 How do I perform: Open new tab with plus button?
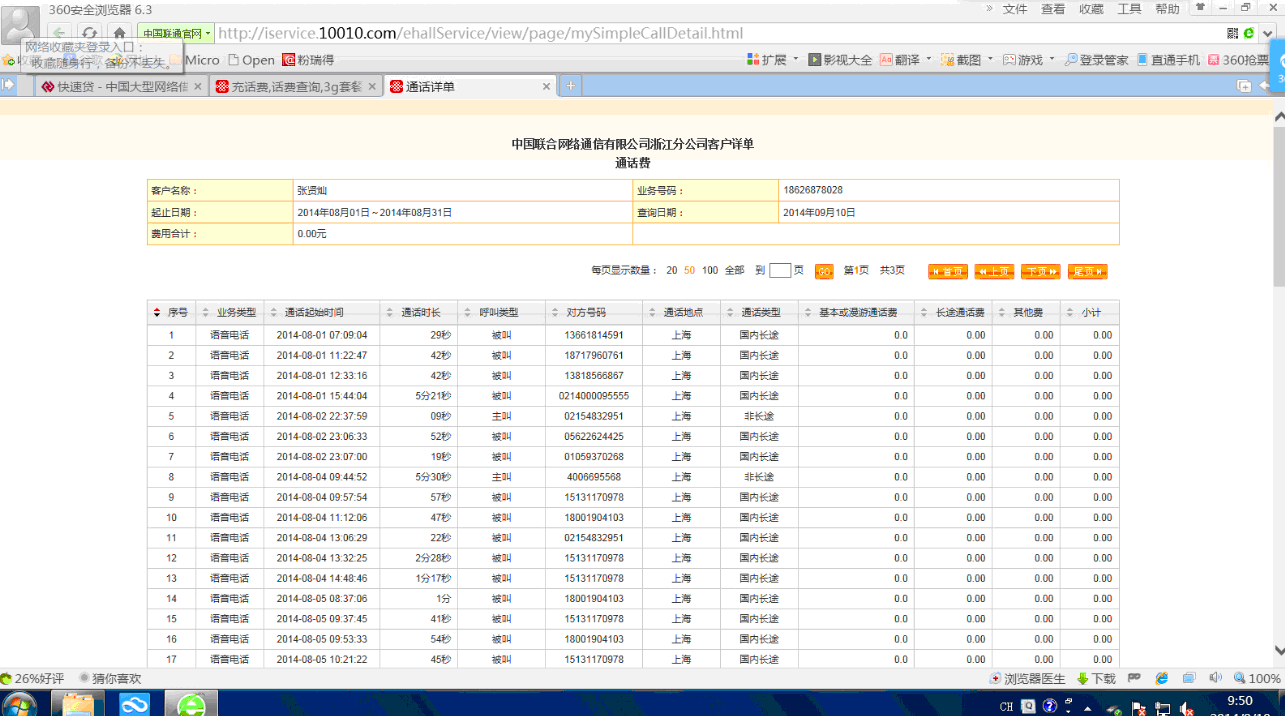point(571,87)
